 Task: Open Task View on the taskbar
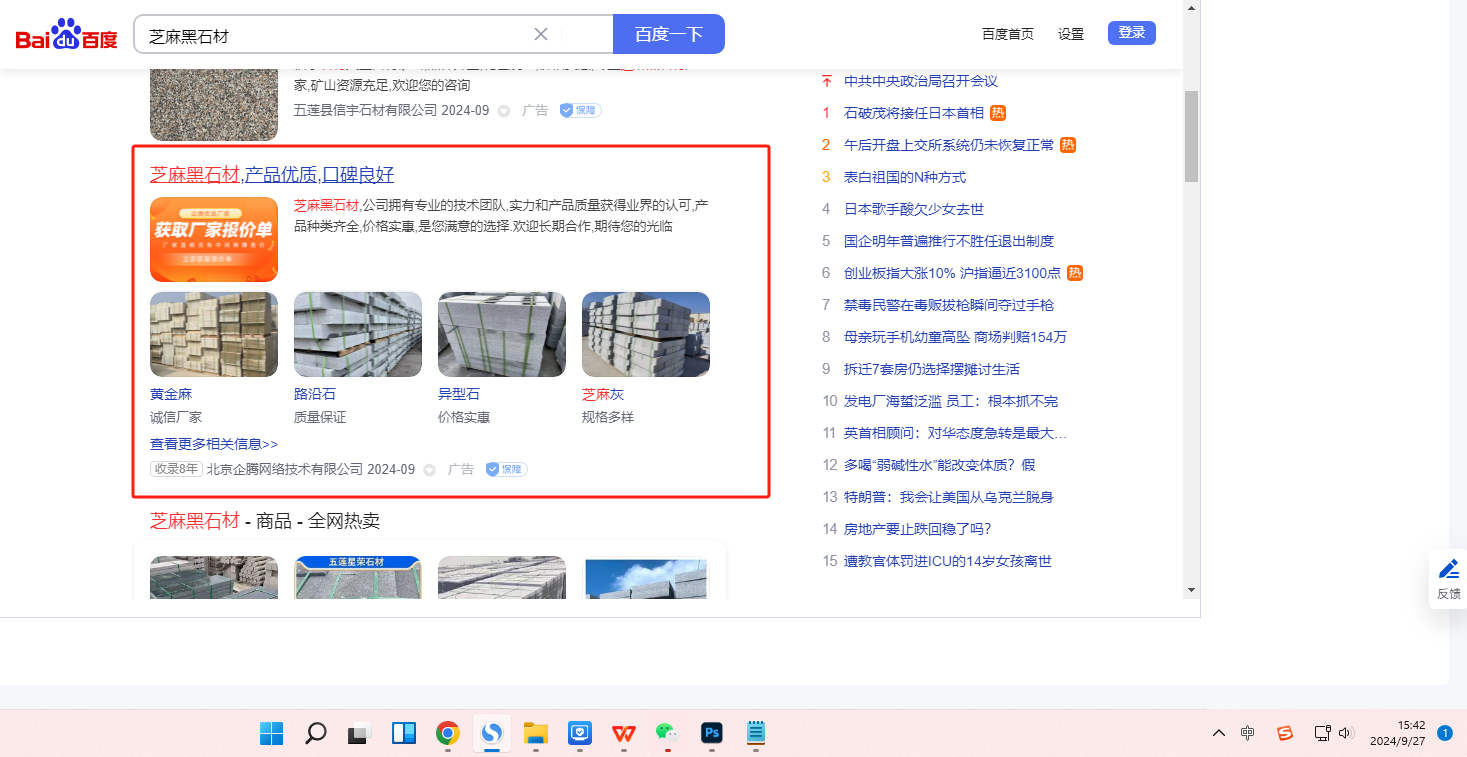359,734
